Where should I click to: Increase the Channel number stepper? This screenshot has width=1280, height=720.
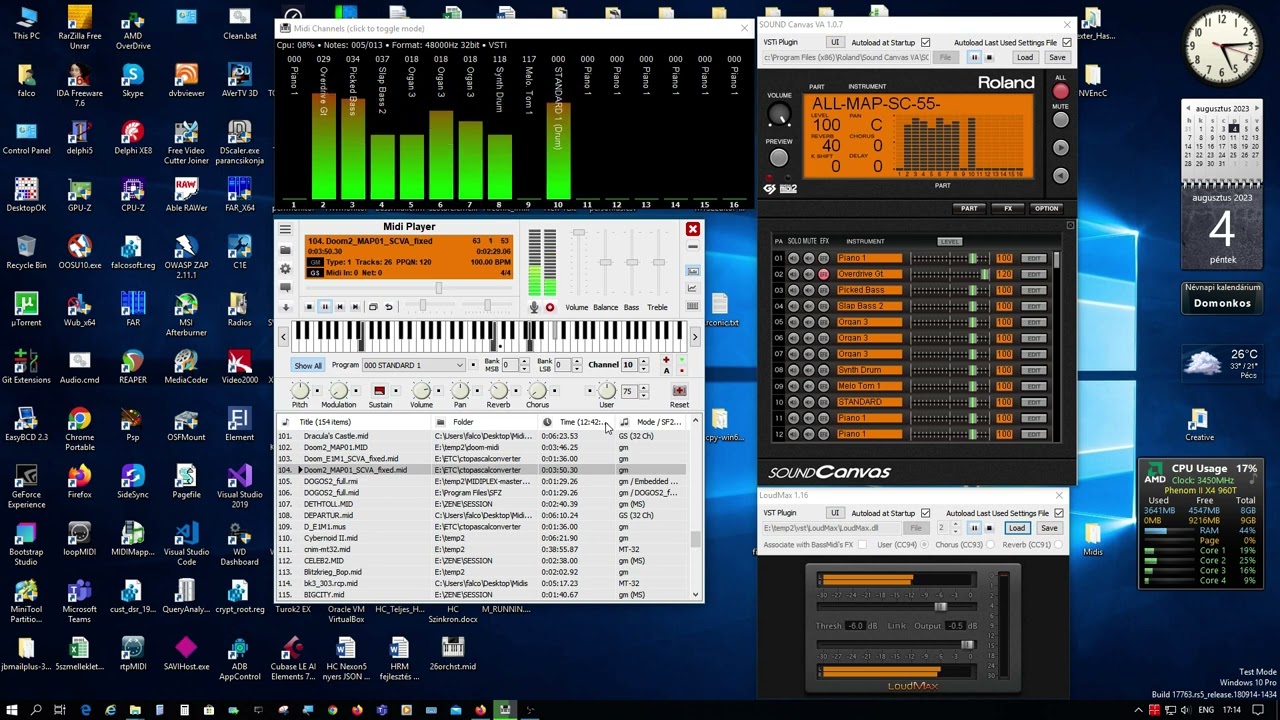pyautogui.click(x=643, y=362)
